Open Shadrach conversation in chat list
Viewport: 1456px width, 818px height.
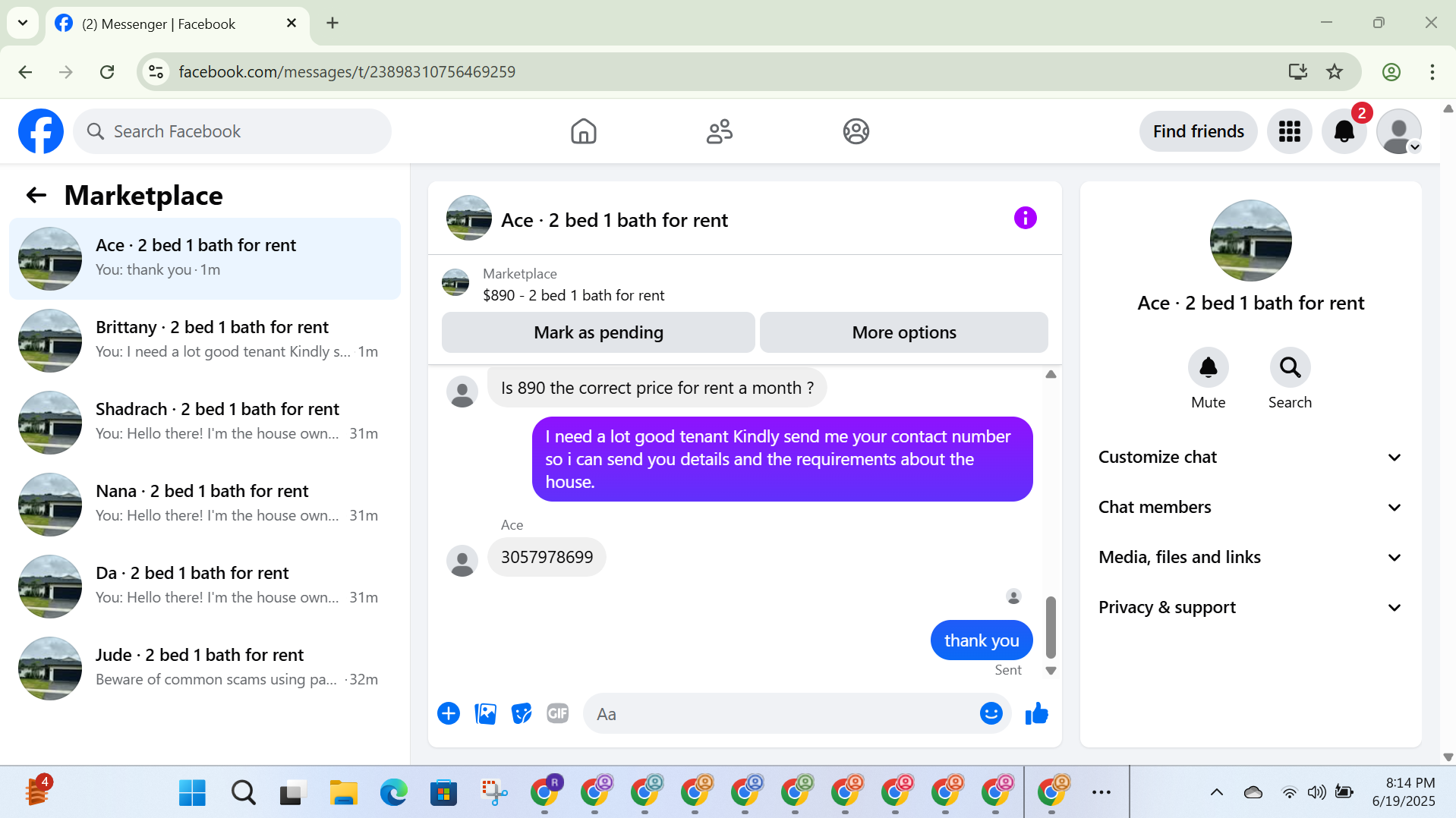coord(205,423)
